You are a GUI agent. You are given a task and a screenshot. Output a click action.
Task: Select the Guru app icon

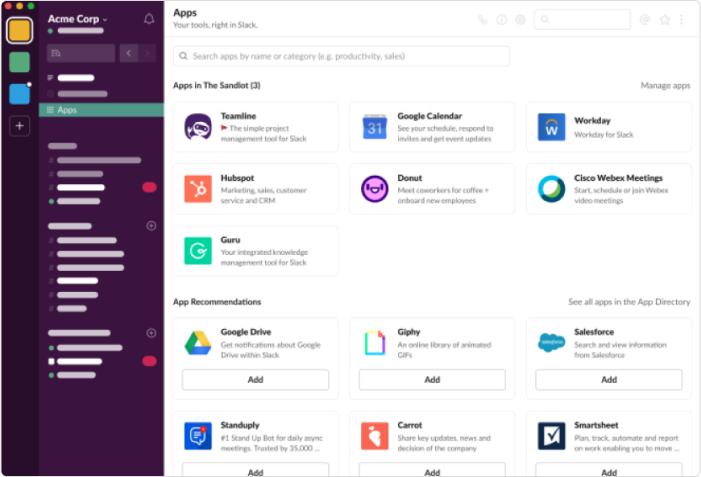click(198, 251)
